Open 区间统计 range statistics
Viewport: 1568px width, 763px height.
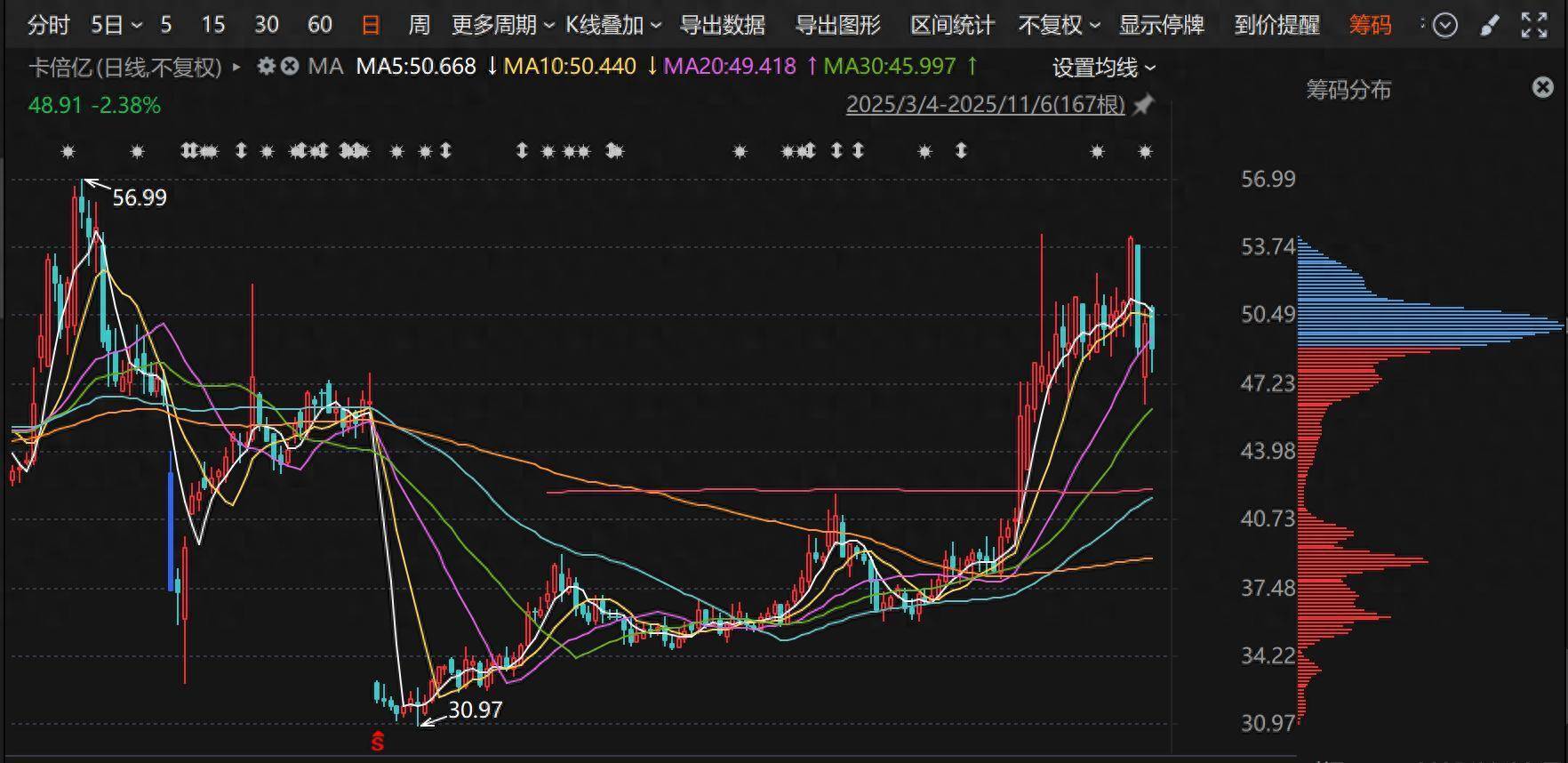(953, 25)
